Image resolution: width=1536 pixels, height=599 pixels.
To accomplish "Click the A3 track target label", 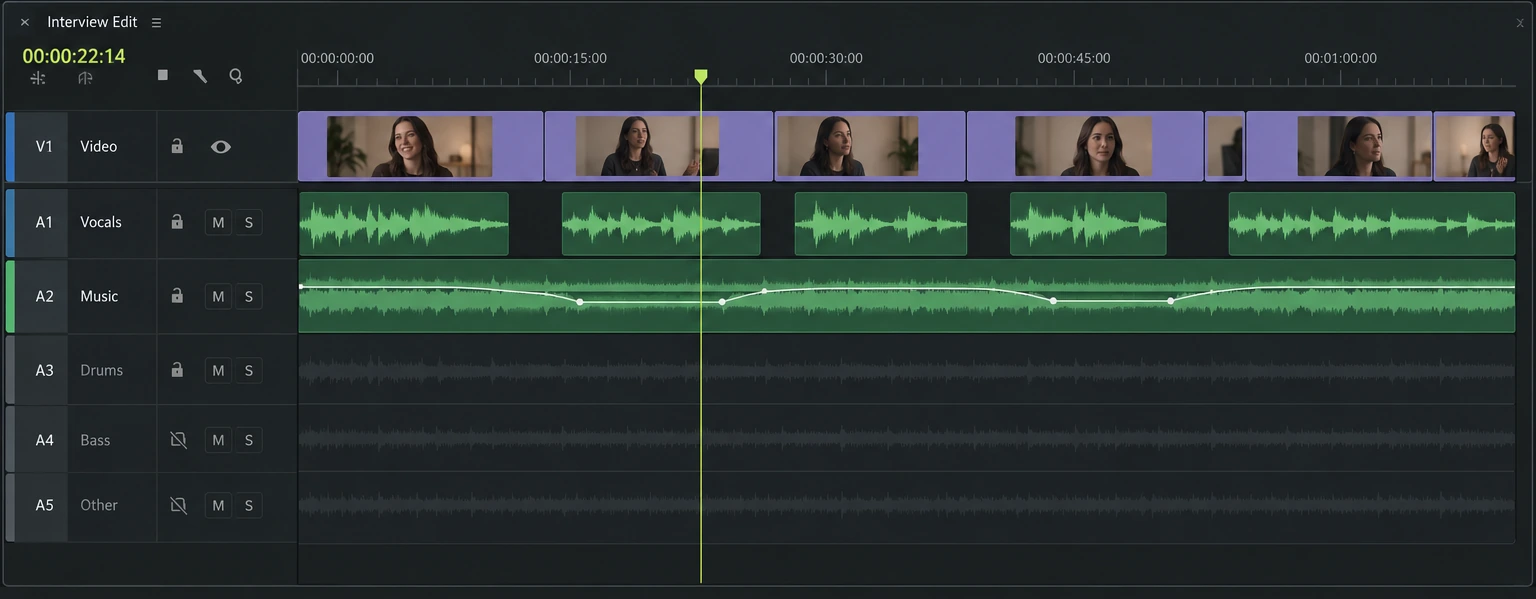I will tap(44, 370).
